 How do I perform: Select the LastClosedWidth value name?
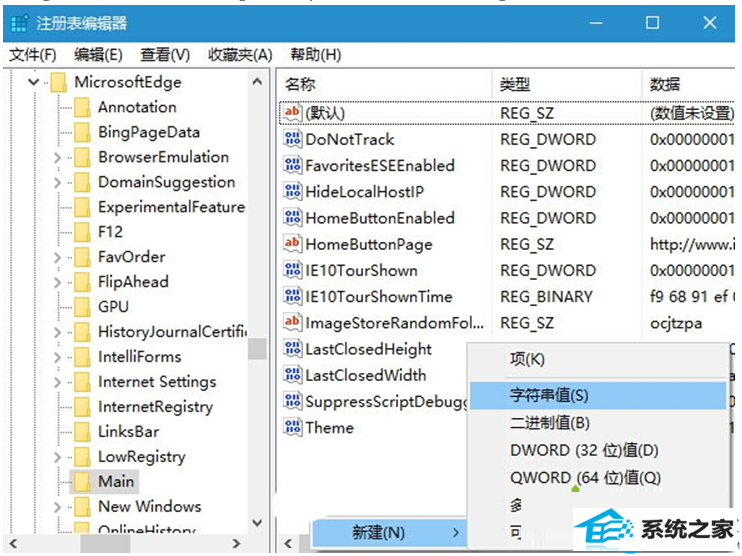366,375
